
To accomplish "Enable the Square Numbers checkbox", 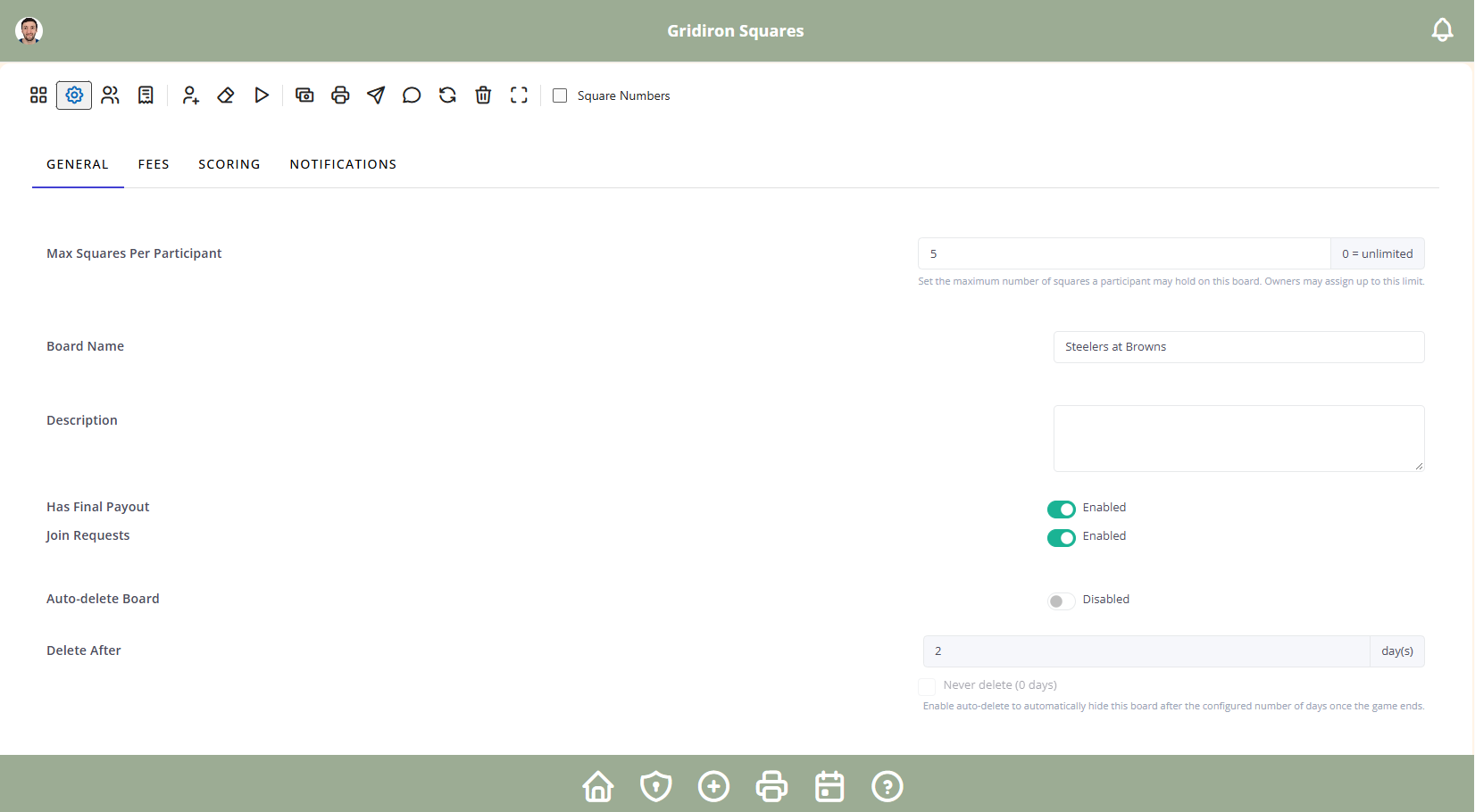I will coord(560,95).
